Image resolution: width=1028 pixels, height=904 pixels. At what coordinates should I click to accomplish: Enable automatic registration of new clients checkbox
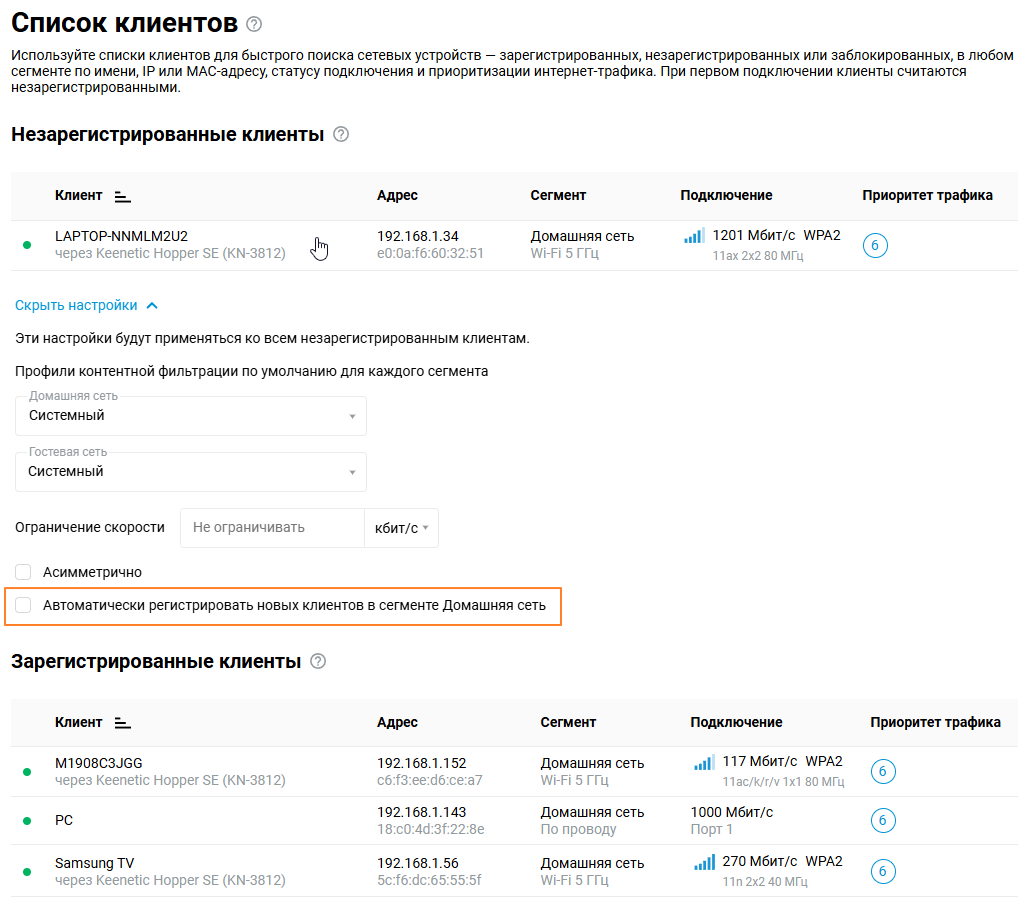24,605
